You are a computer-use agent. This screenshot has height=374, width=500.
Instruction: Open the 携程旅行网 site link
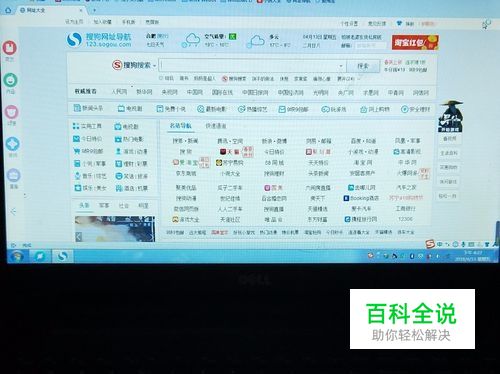click(x=361, y=219)
